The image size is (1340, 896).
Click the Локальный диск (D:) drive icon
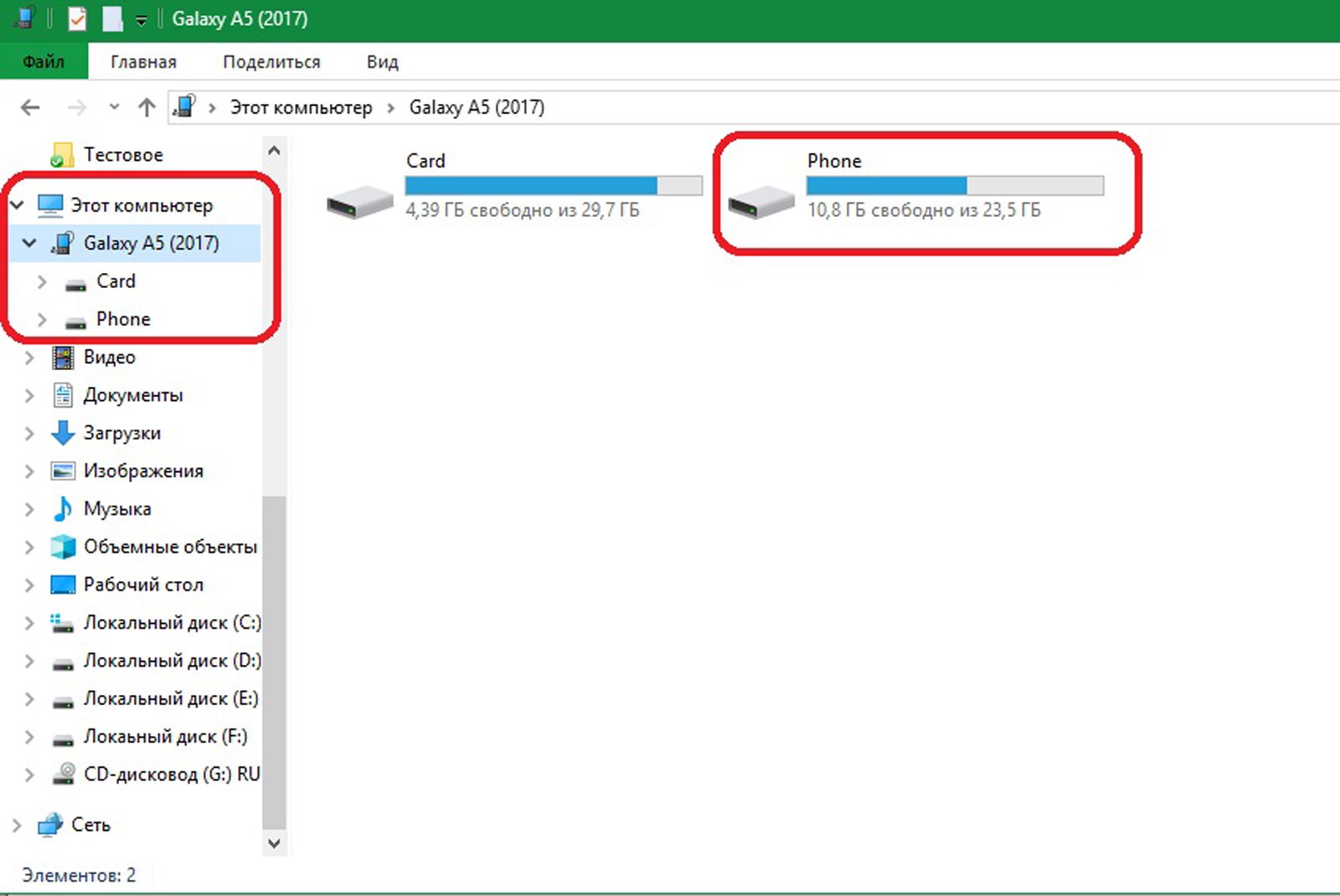pos(63,664)
